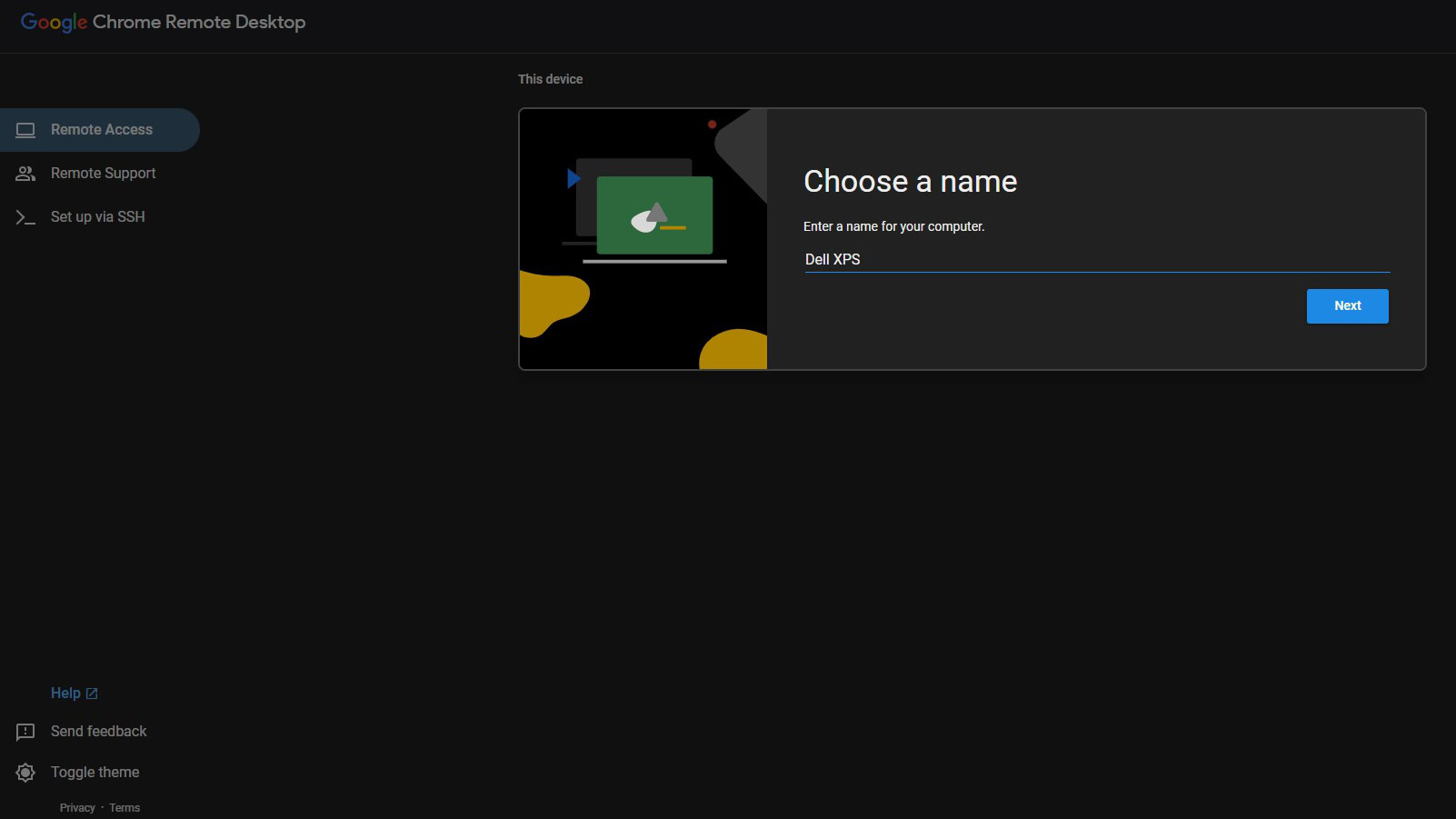Select Send feedback in the sidebar
Viewport: 1456px width, 819px height.
pos(99,732)
